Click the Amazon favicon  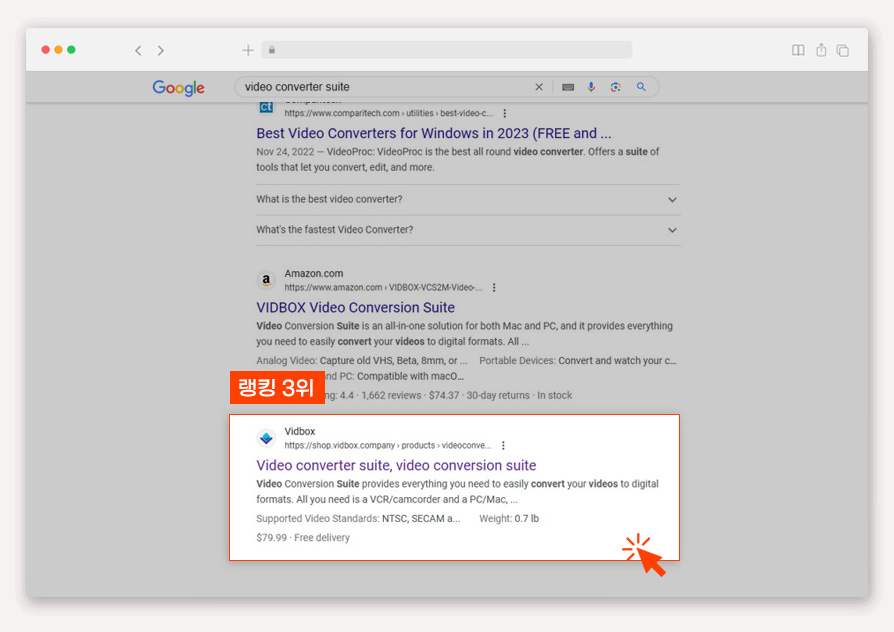pos(266,280)
